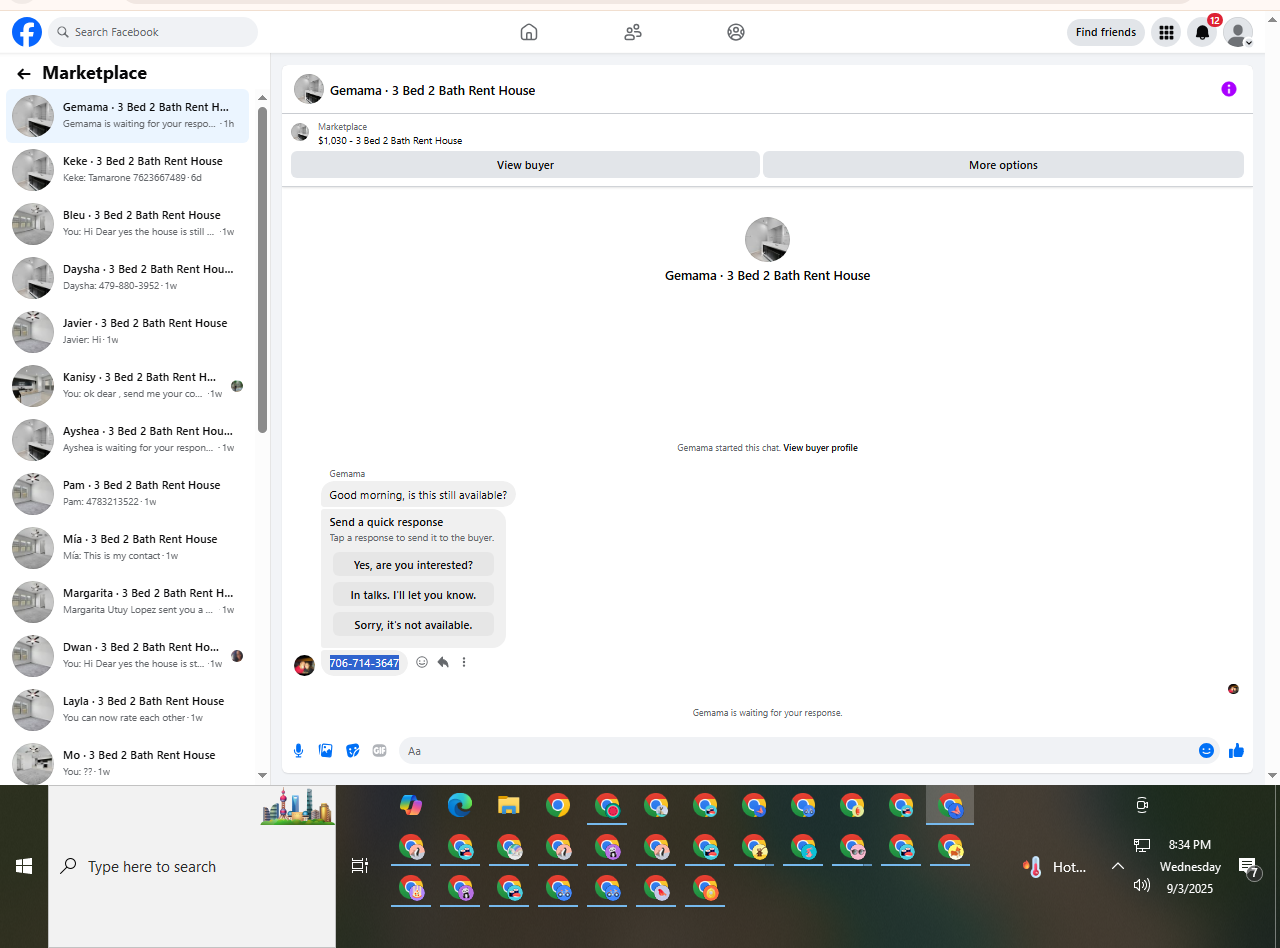
Task: Open the Javier conversation
Action: click(128, 332)
